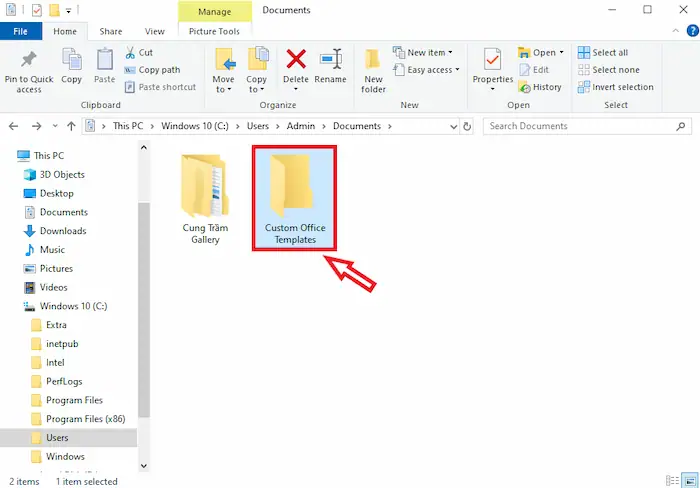Image resolution: width=700 pixels, height=488 pixels.
Task: Open the Help question mark icon
Action: (x=692, y=31)
